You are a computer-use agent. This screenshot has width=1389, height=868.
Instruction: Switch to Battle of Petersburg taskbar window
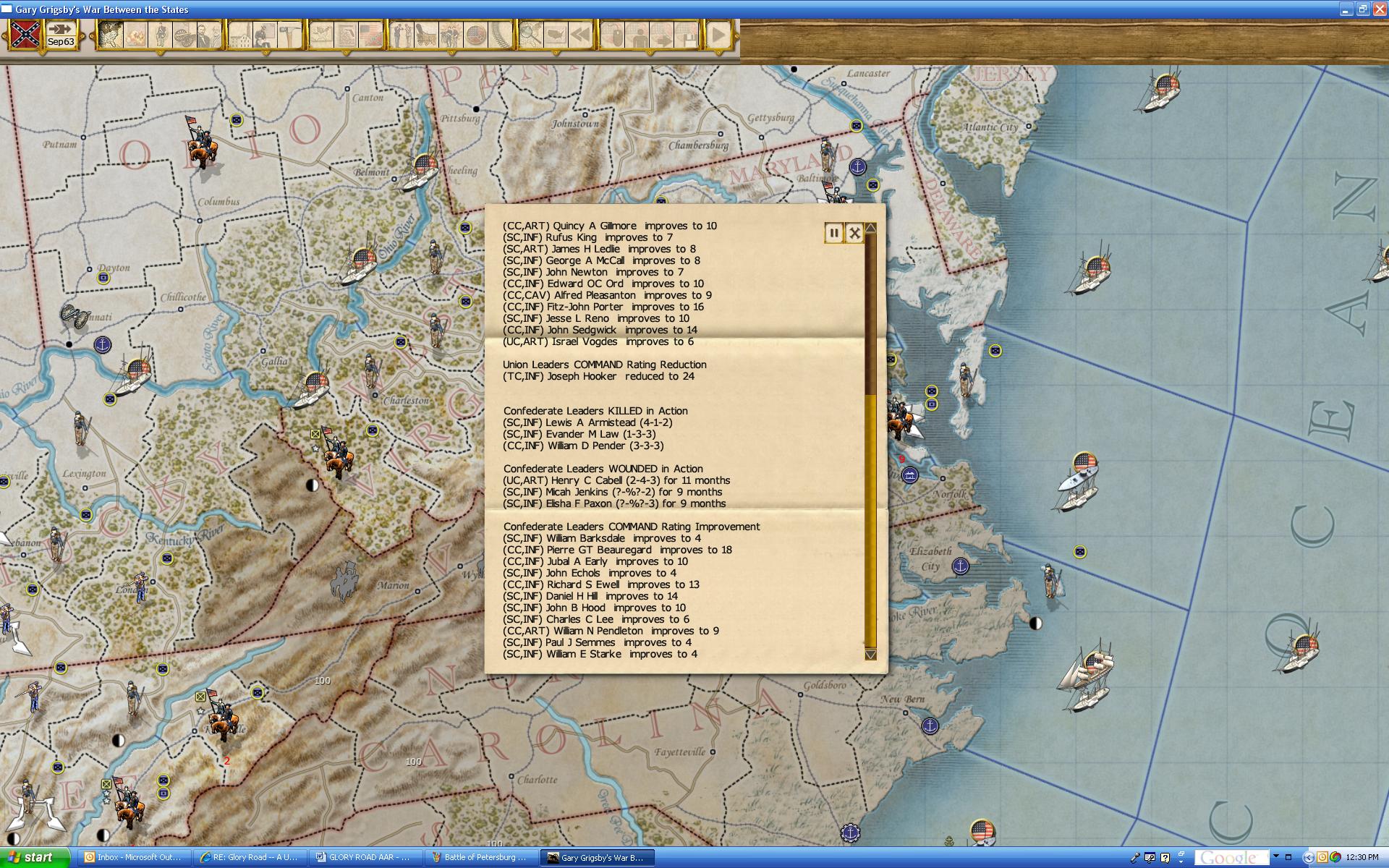(x=482, y=857)
